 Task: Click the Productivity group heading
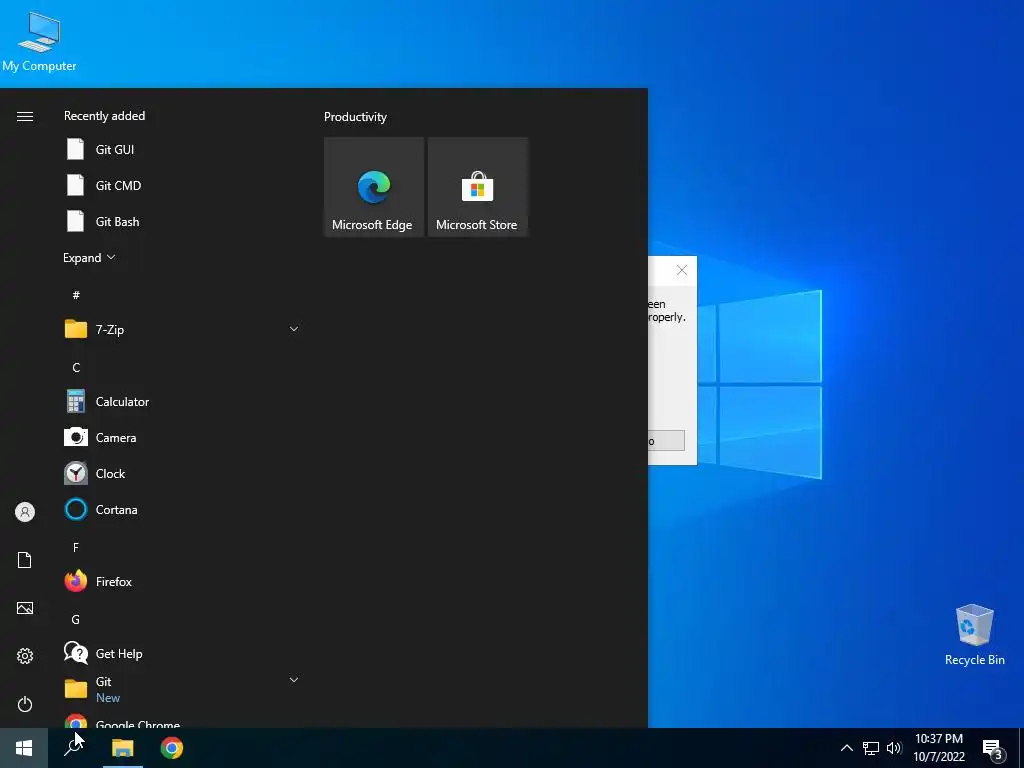pos(355,117)
